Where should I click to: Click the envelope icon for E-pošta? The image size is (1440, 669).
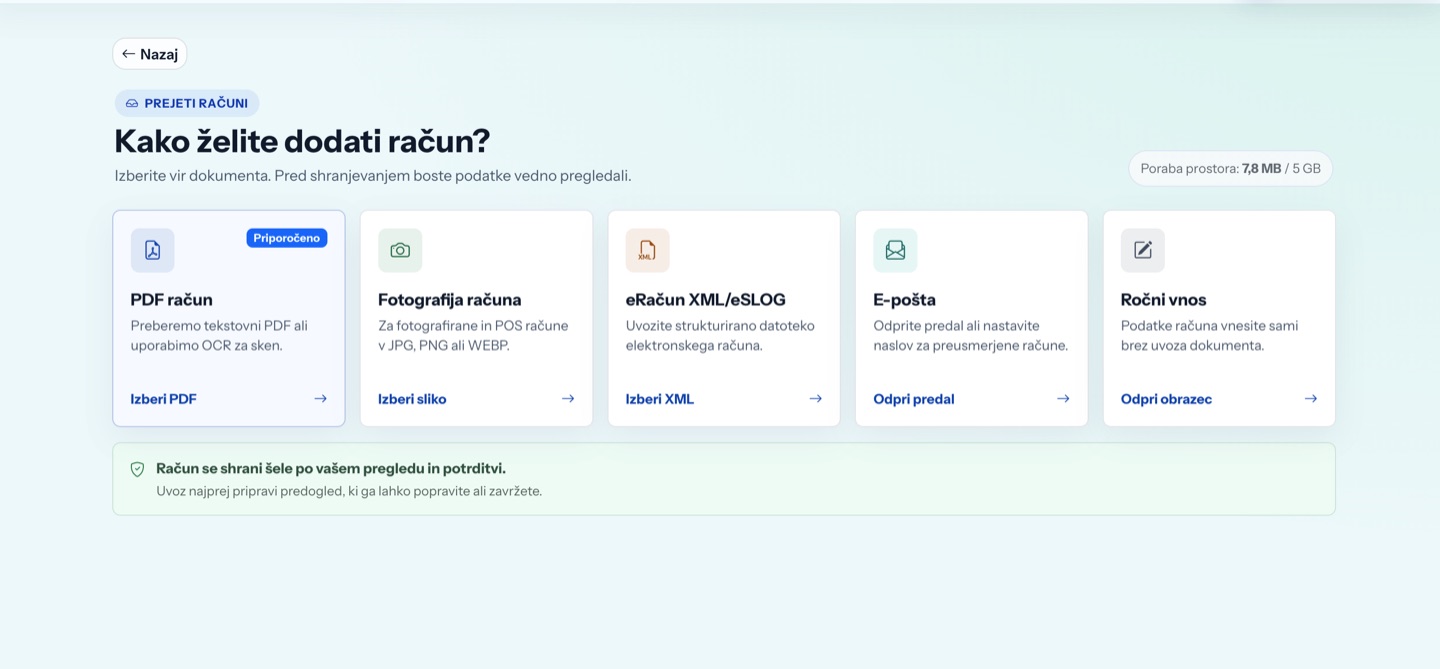pyautogui.click(x=895, y=250)
